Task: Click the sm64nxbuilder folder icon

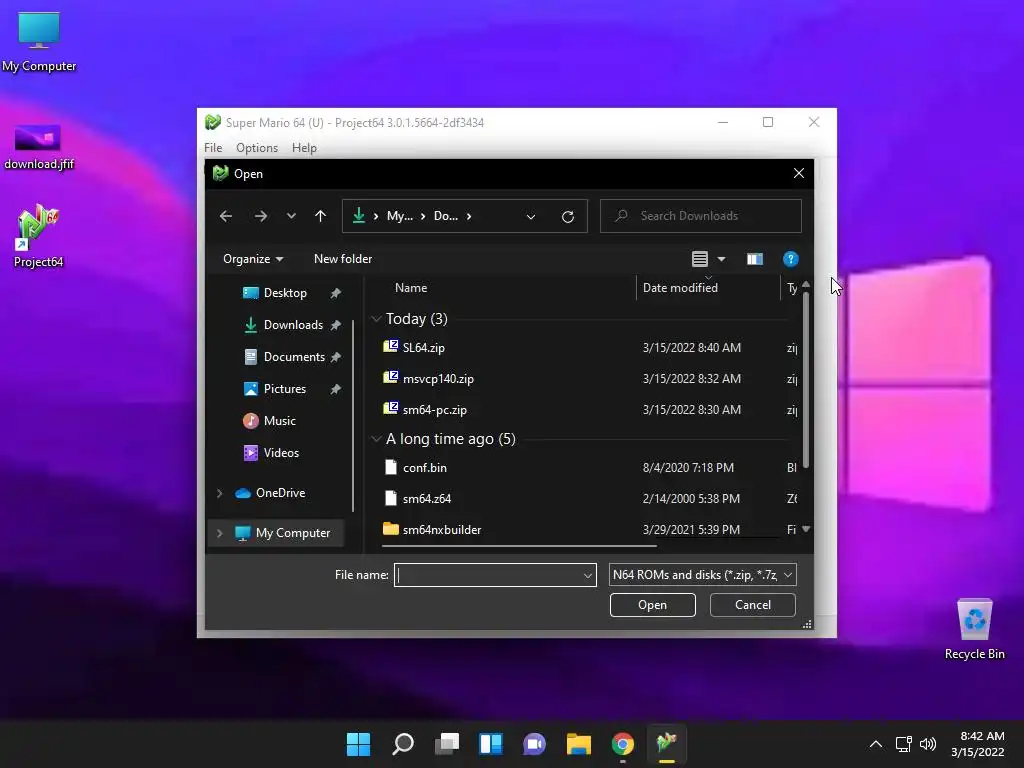Action: coord(391,529)
